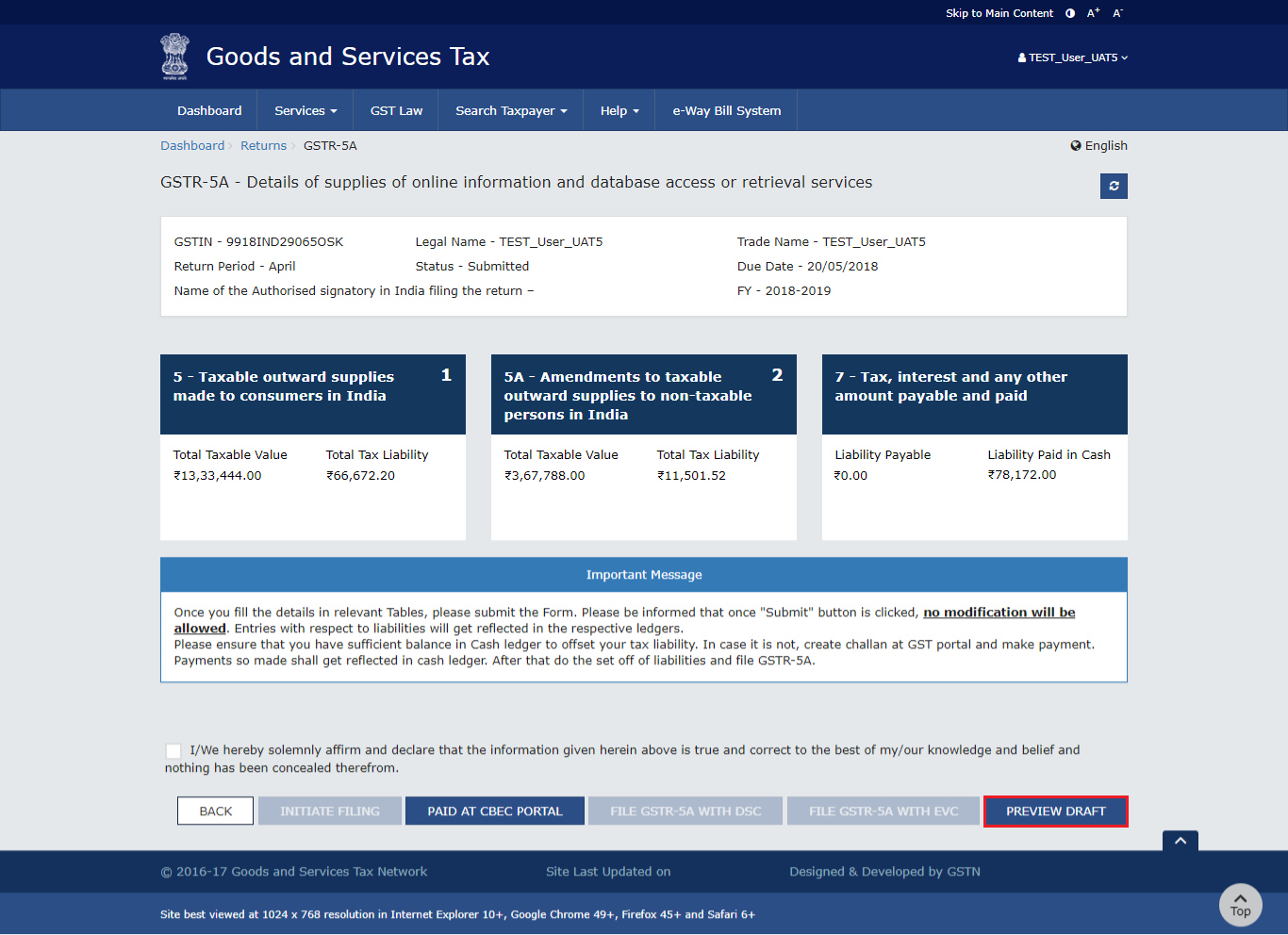1288x935 pixels.
Task: Open the Search Taxpayer dropdown
Action: click(x=511, y=110)
